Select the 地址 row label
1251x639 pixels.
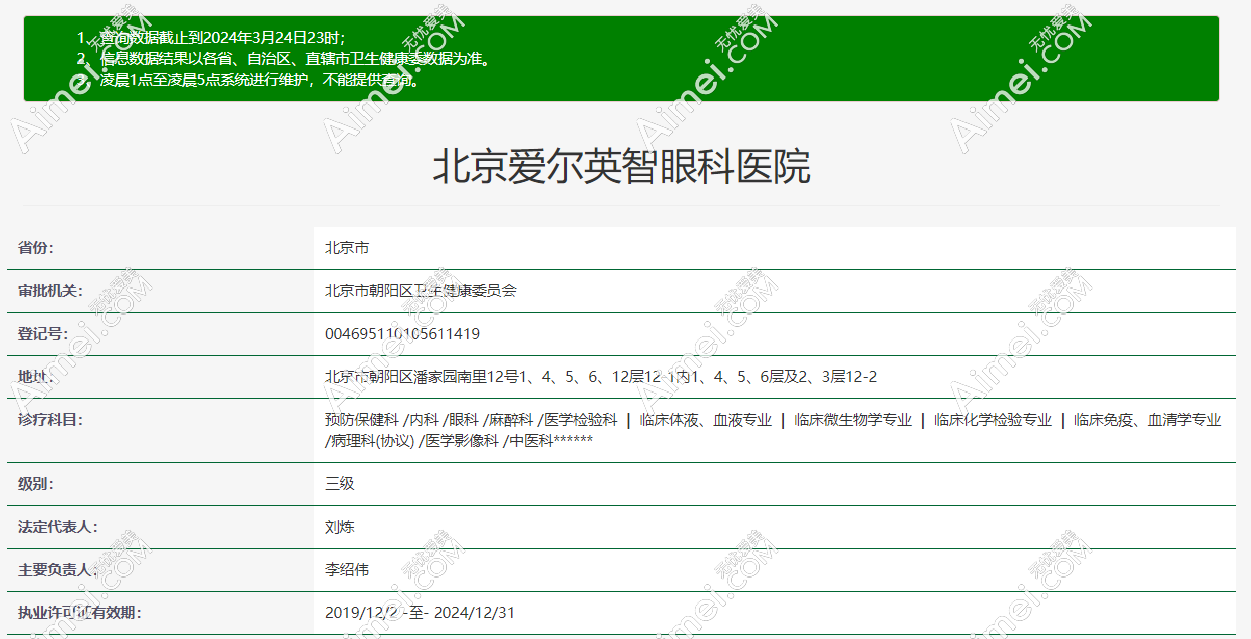pos(36,377)
